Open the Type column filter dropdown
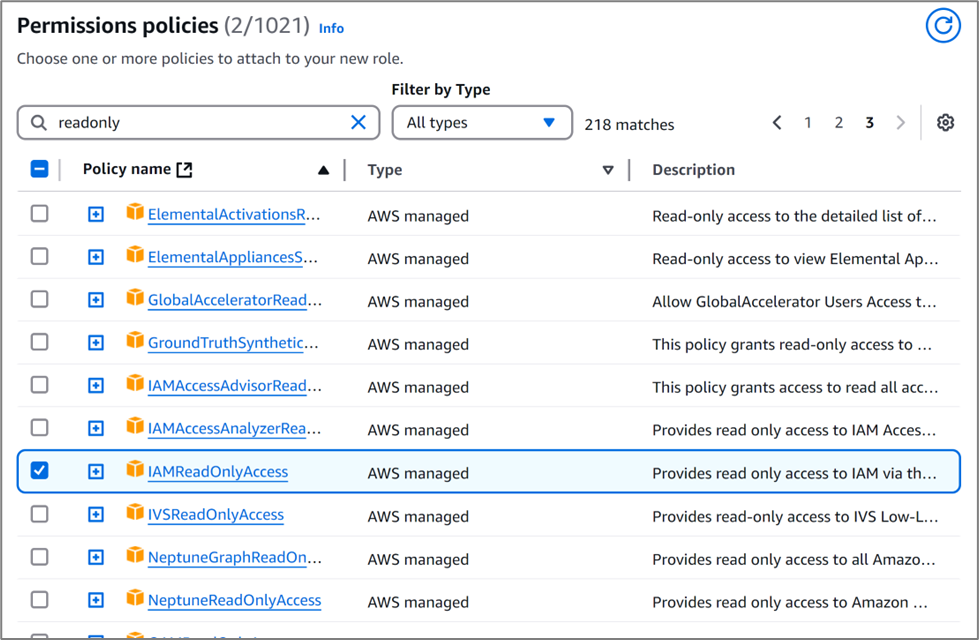Image resolution: width=979 pixels, height=640 pixels. 608,169
